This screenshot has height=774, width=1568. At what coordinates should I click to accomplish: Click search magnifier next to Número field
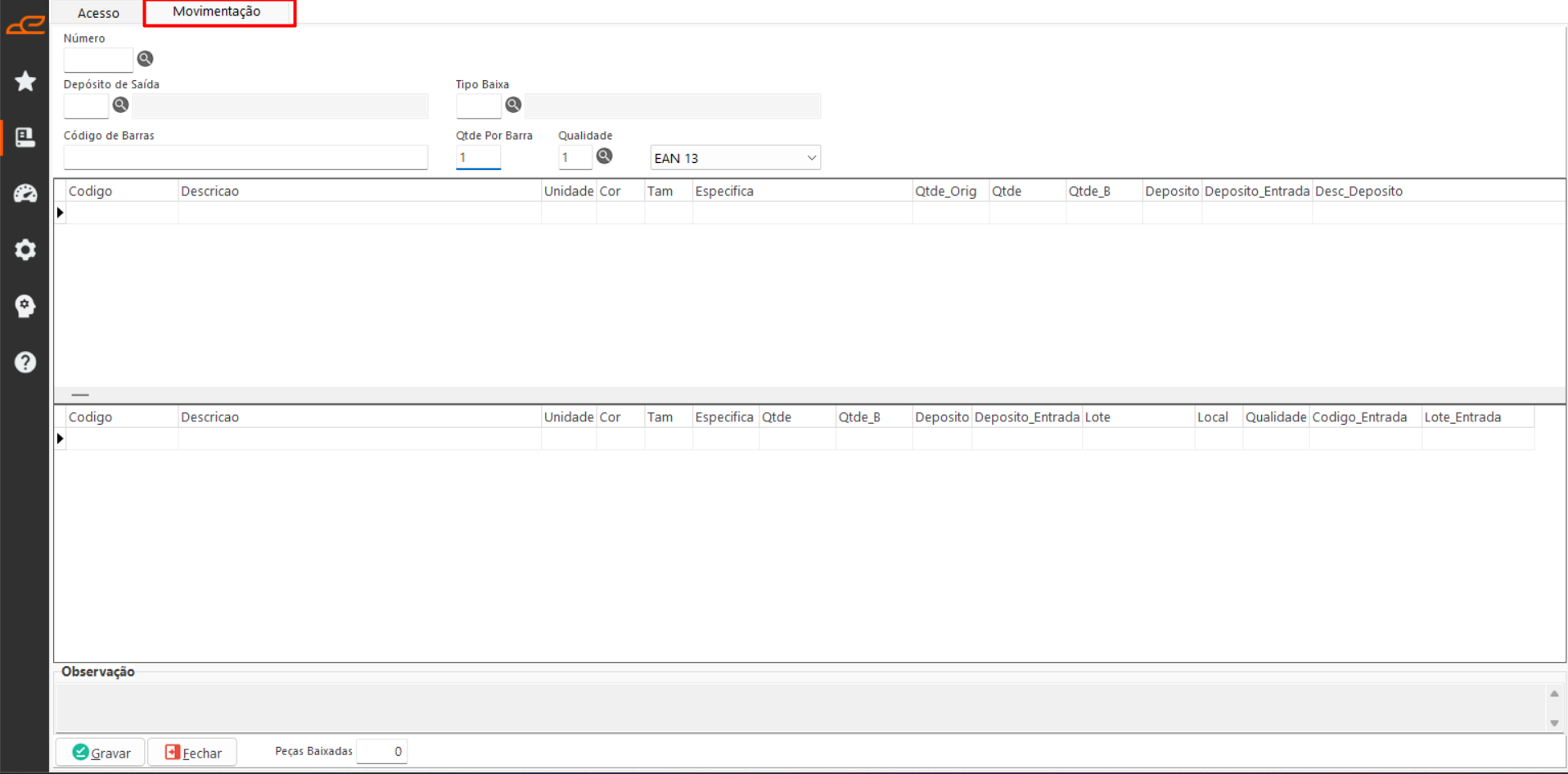(145, 59)
